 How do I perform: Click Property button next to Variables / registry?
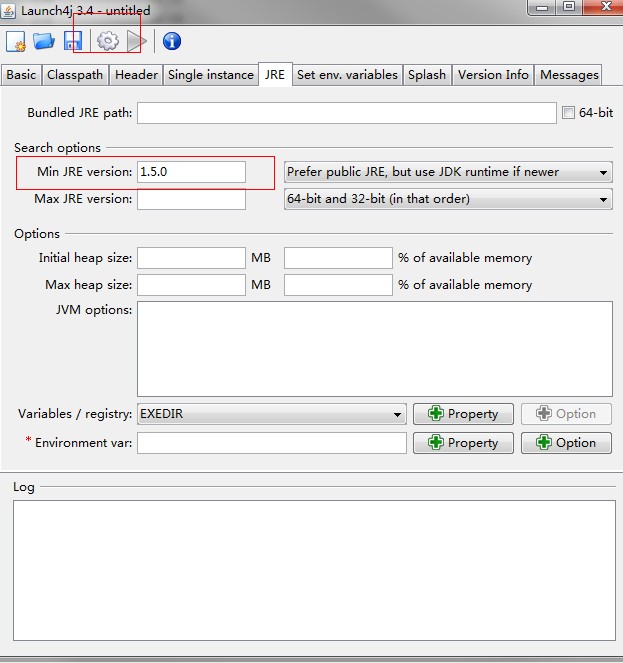pos(463,414)
